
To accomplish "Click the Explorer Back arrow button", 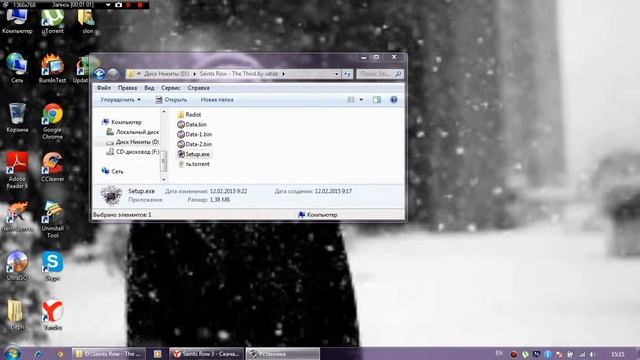I will coord(99,74).
